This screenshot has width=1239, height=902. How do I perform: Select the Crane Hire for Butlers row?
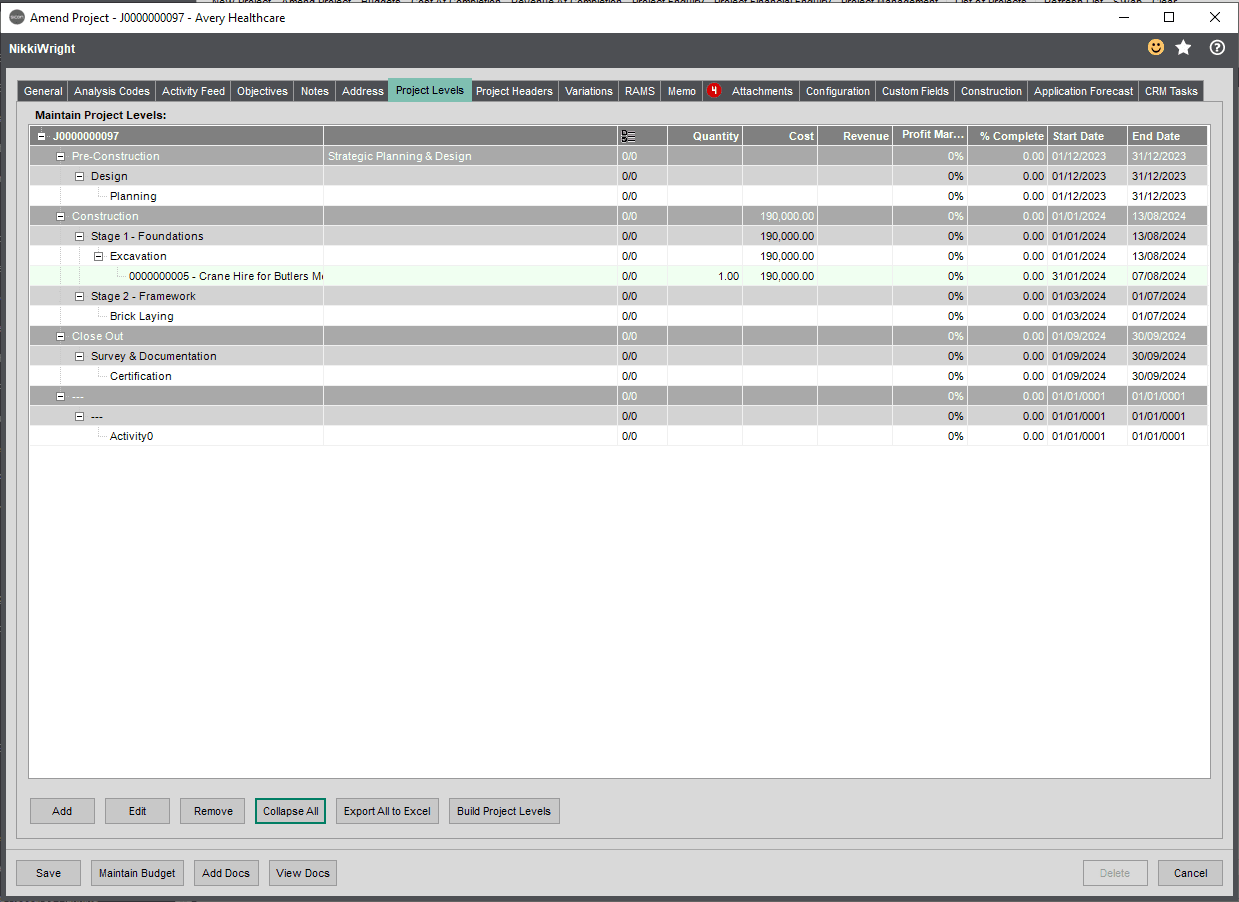coord(618,276)
